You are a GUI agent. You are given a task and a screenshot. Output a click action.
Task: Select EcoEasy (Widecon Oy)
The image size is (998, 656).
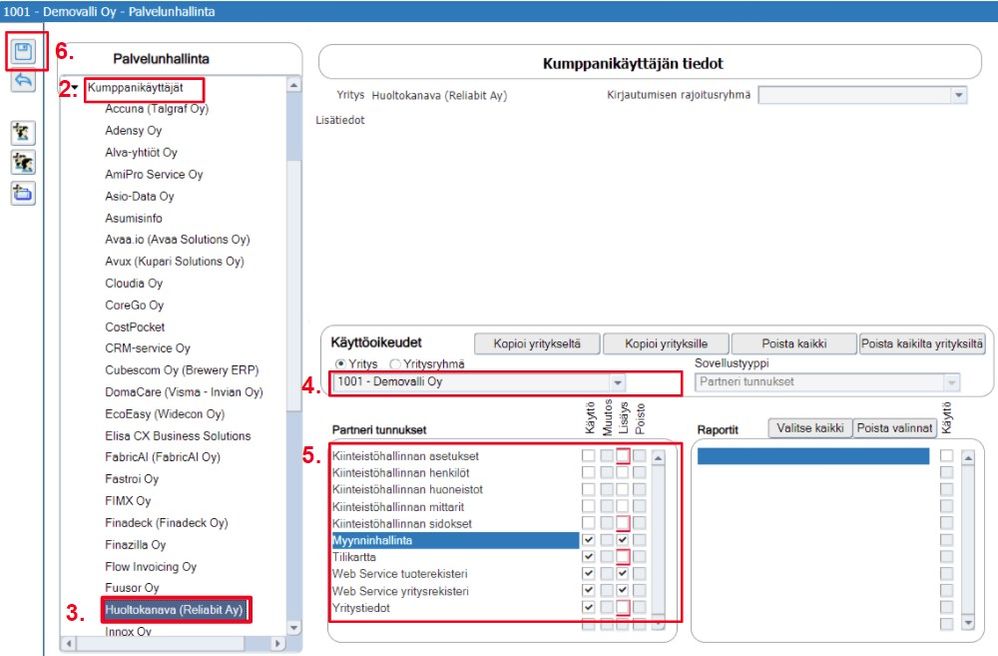click(164, 414)
